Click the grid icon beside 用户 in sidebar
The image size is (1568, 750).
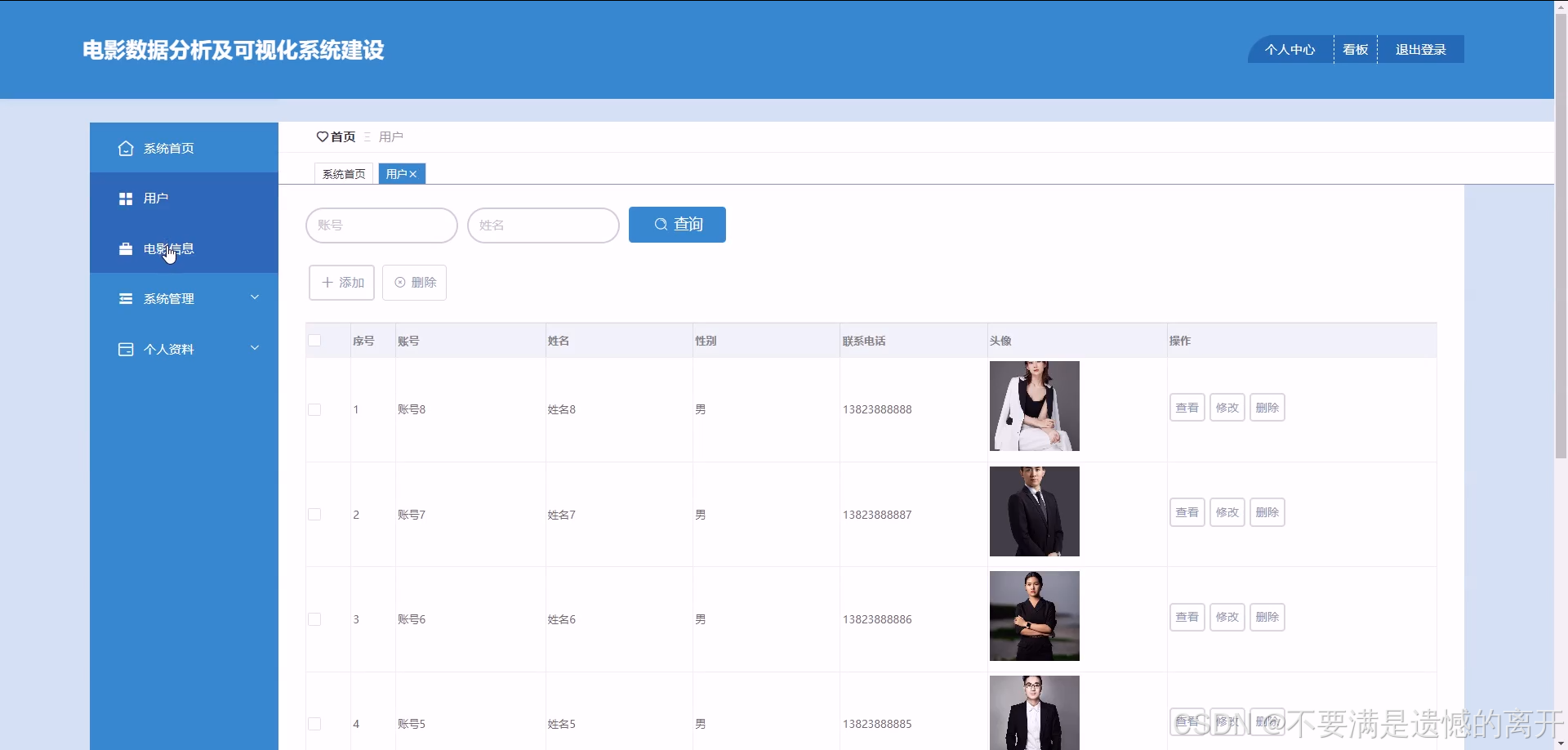pyautogui.click(x=126, y=199)
